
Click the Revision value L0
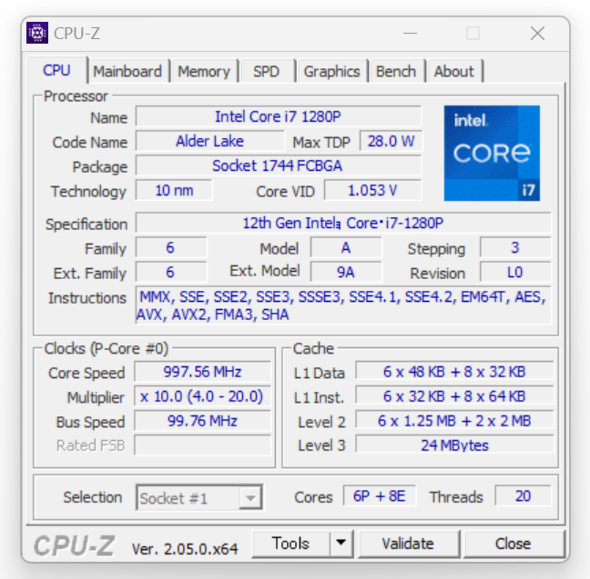[515, 272]
